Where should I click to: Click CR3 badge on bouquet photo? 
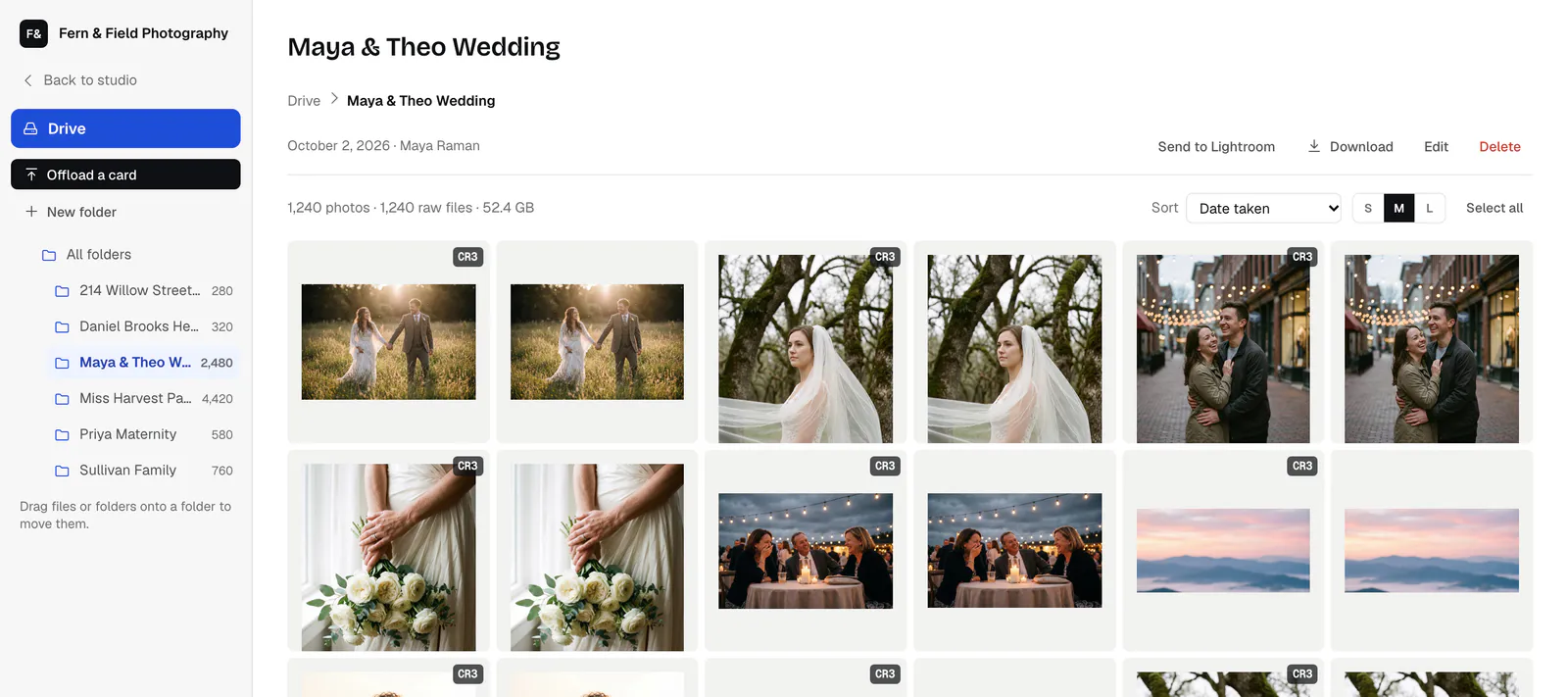pyautogui.click(x=467, y=466)
